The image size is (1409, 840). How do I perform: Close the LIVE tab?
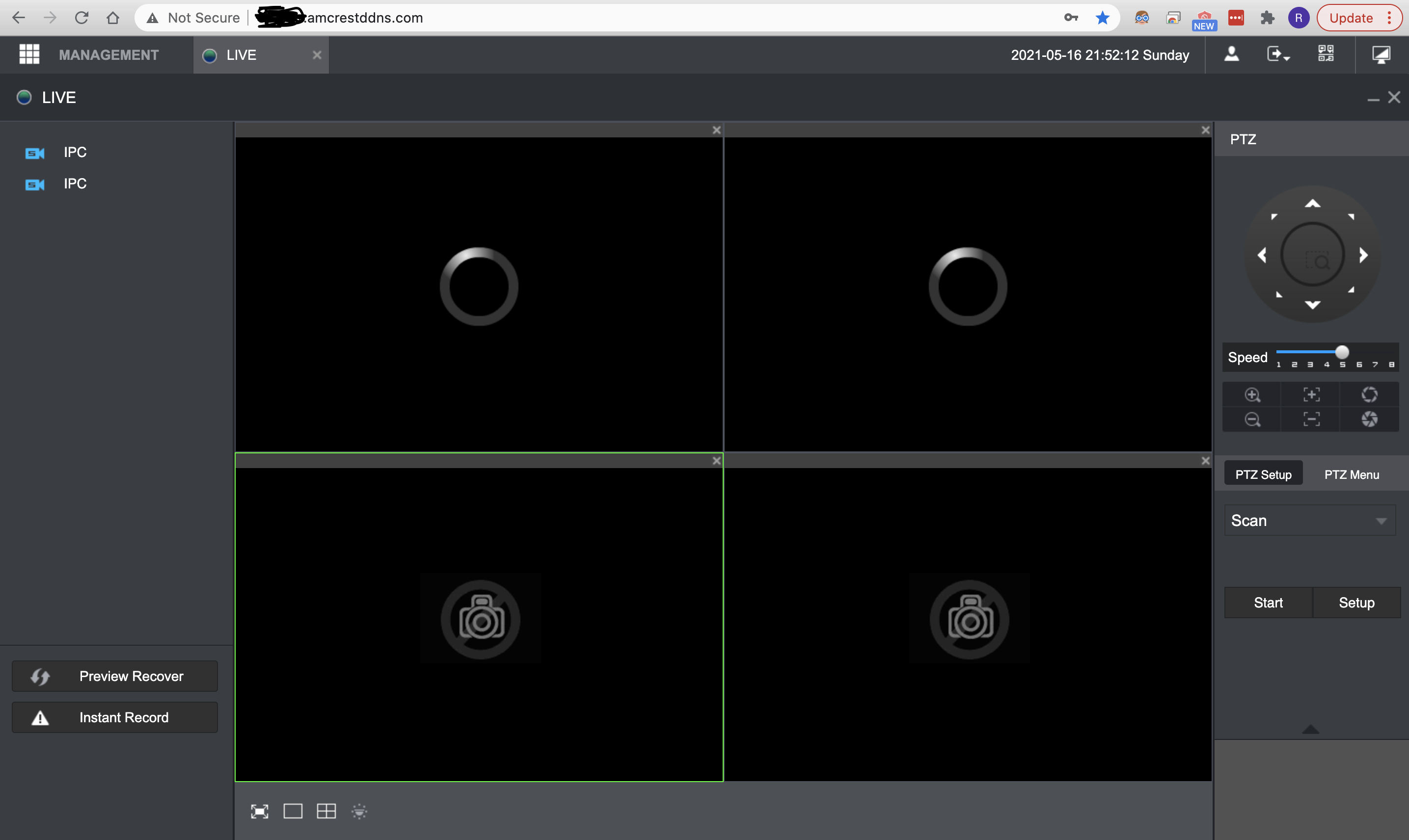(x=317, y=55)
